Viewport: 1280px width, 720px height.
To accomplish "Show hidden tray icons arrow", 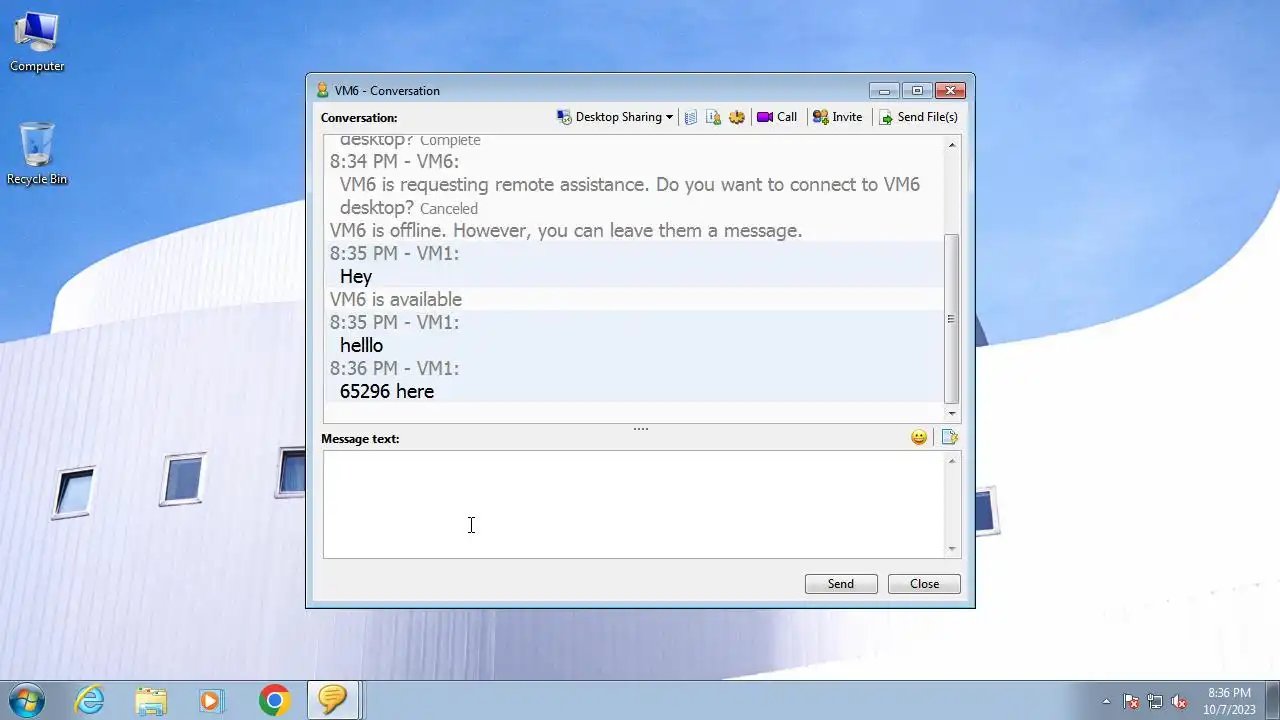I will tap(1106, 701).
